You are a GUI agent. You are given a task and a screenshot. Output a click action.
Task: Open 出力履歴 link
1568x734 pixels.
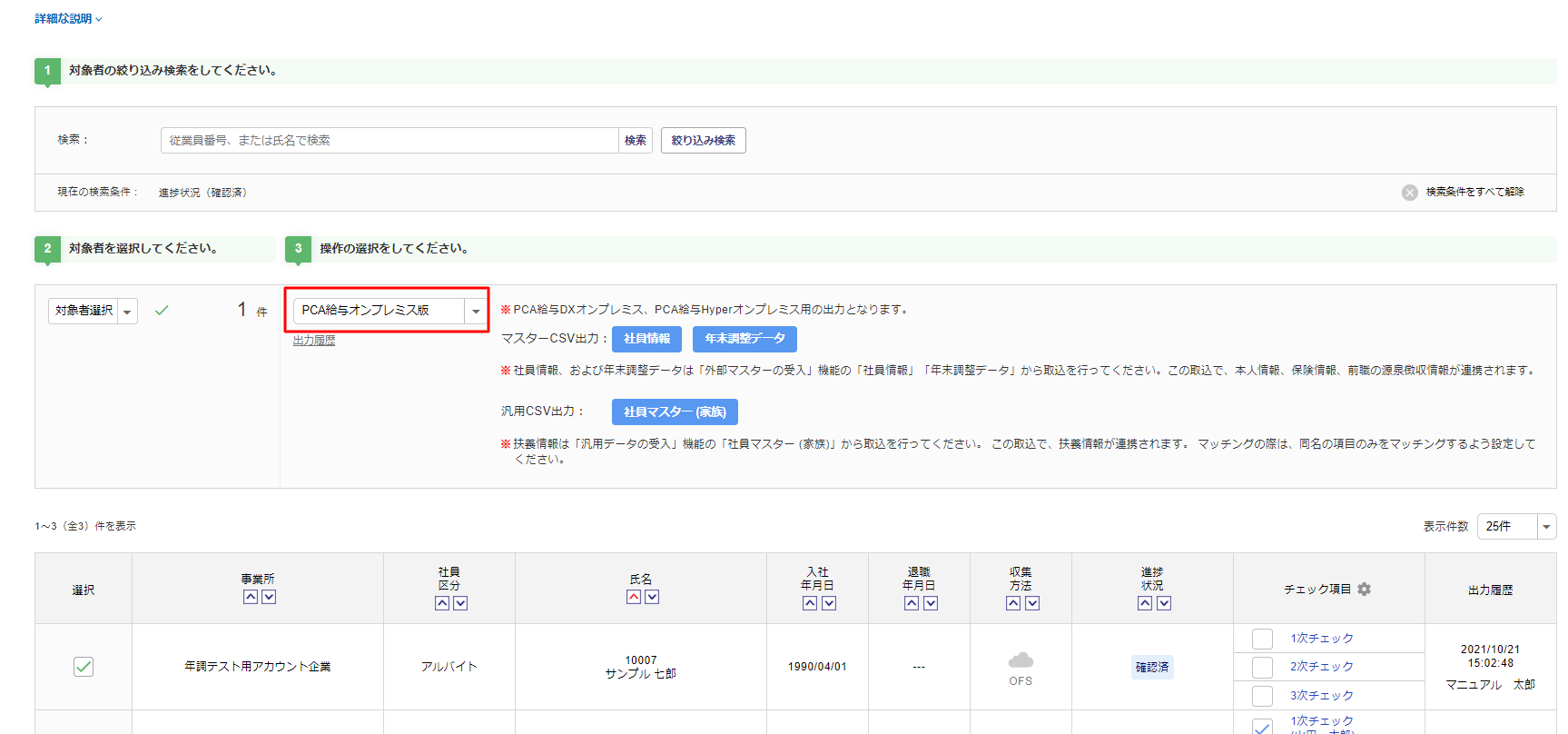point(314,341)
